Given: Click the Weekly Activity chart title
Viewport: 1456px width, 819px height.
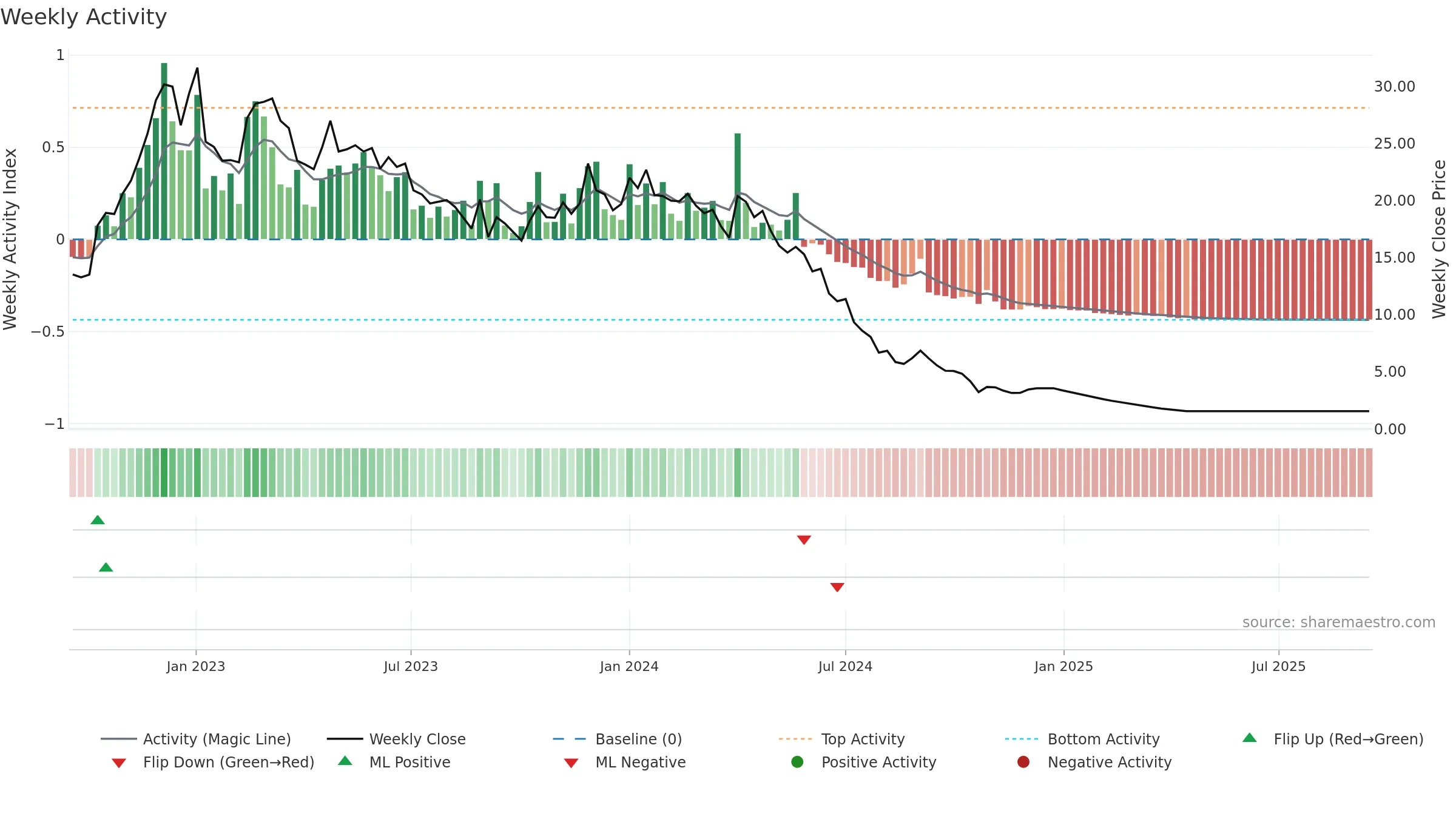Looking at the screenshot, I should coord(84,17).
